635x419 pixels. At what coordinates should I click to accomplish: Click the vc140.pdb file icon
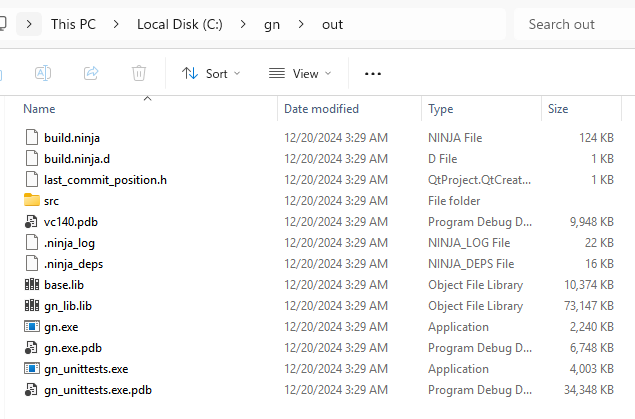coord(31,222)
